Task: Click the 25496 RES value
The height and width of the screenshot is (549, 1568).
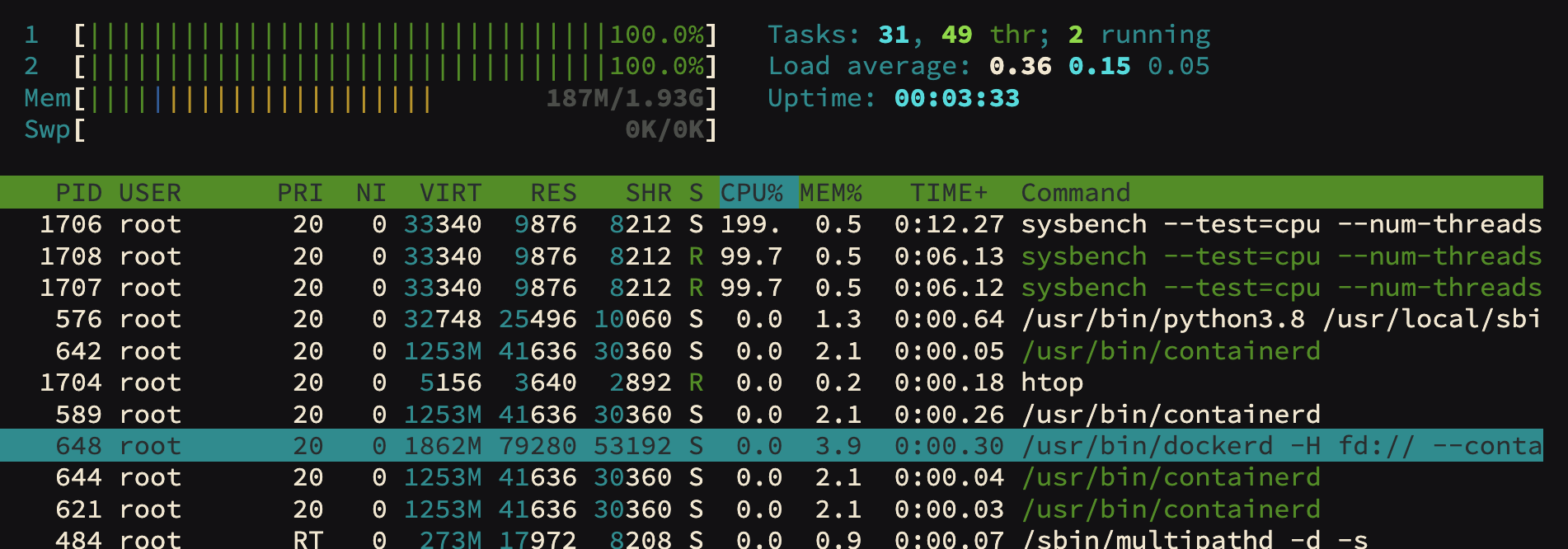Action: [538, 319]
